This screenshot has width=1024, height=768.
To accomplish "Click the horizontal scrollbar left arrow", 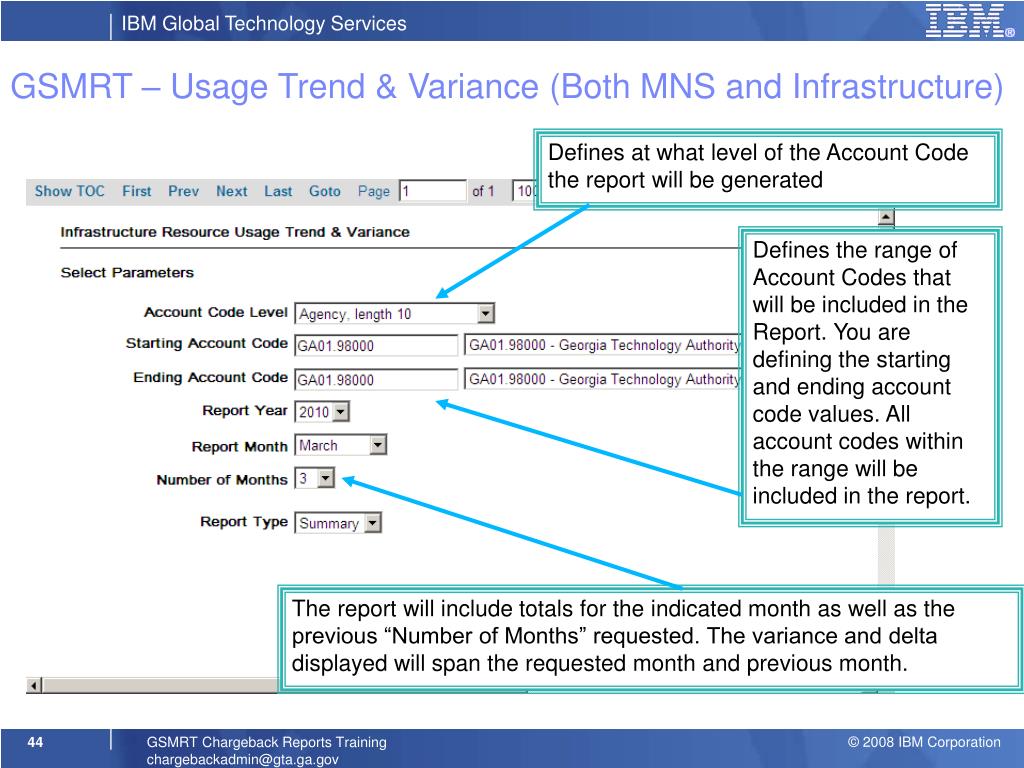I will tap(34, 685).
